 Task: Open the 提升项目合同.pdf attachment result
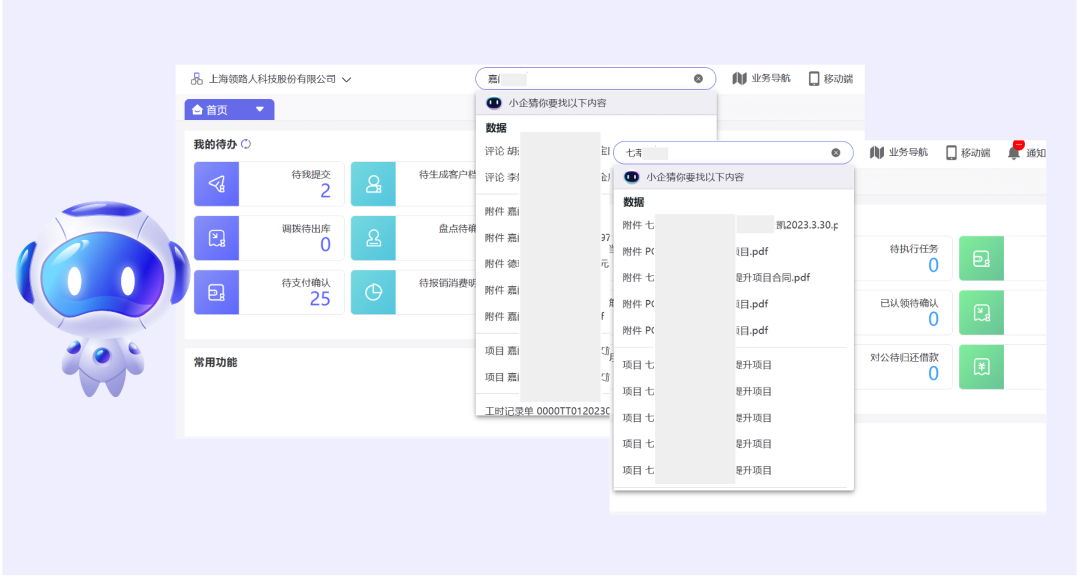(x=772, y=278)
